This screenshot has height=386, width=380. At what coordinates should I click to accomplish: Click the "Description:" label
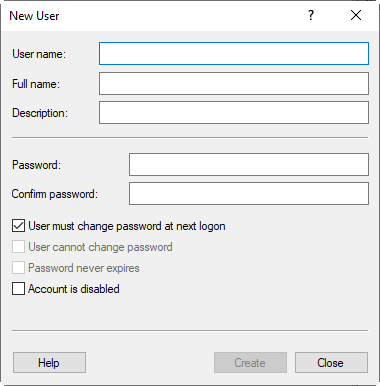pos(40,113)
